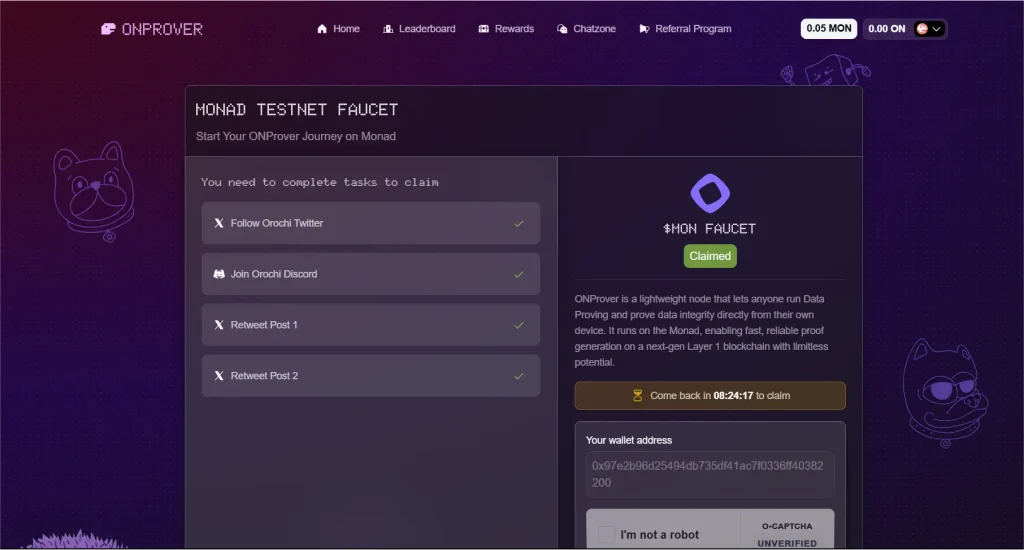Click the wallet address input field
The width and height of the screenshot is (1024, 550).
coord(710,474)
